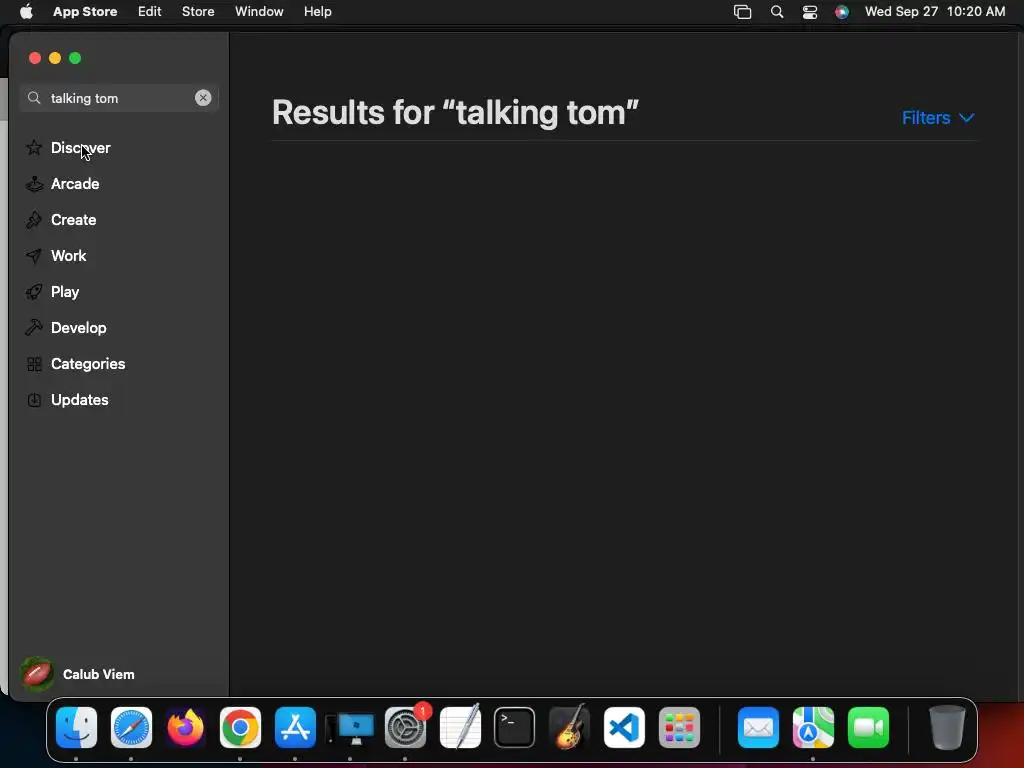Open the Apple menu

[x=26, y=11]
